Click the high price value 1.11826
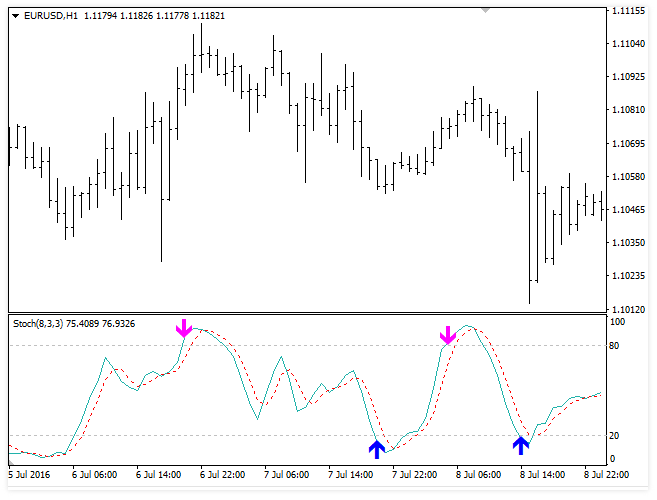This screenshot has height=500, width=657. click(x=137, y=16)
